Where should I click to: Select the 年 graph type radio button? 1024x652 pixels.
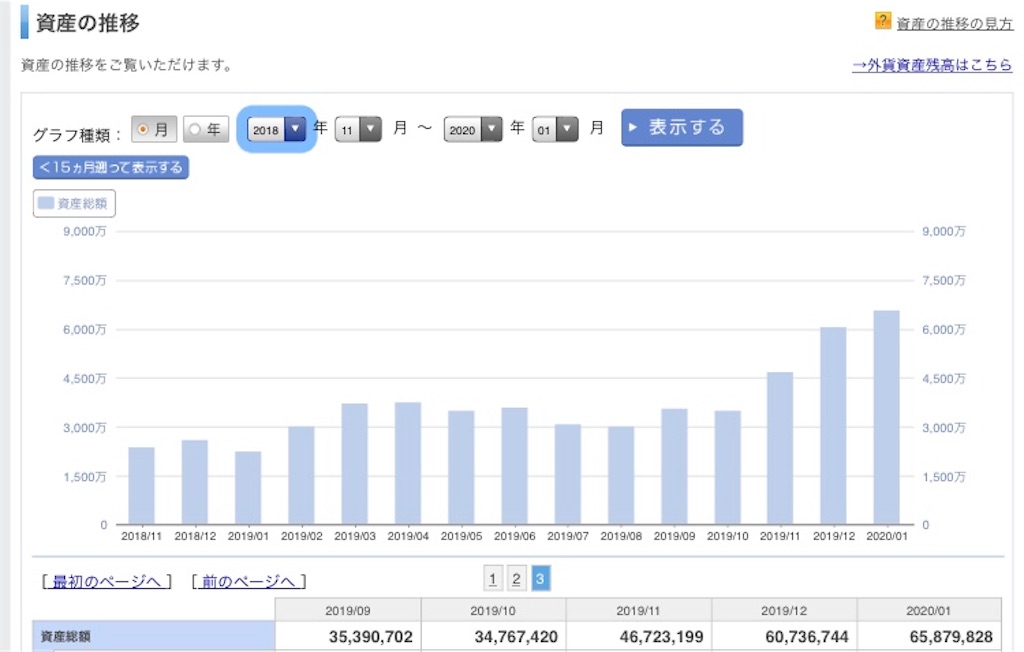point(206,129)
